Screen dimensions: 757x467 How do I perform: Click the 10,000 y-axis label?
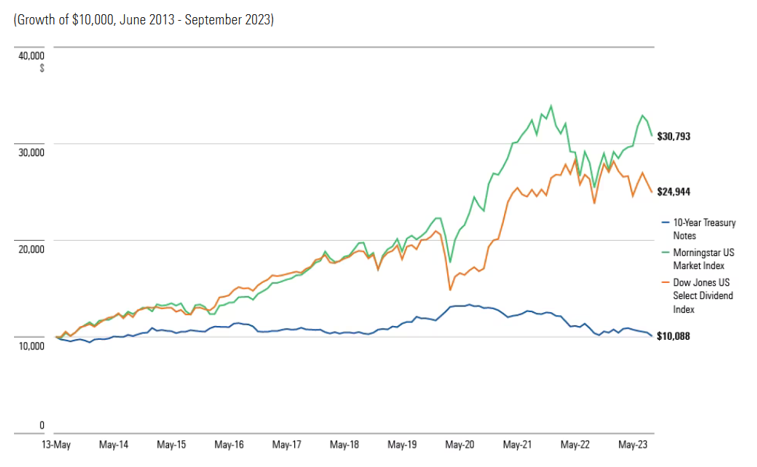34,345
